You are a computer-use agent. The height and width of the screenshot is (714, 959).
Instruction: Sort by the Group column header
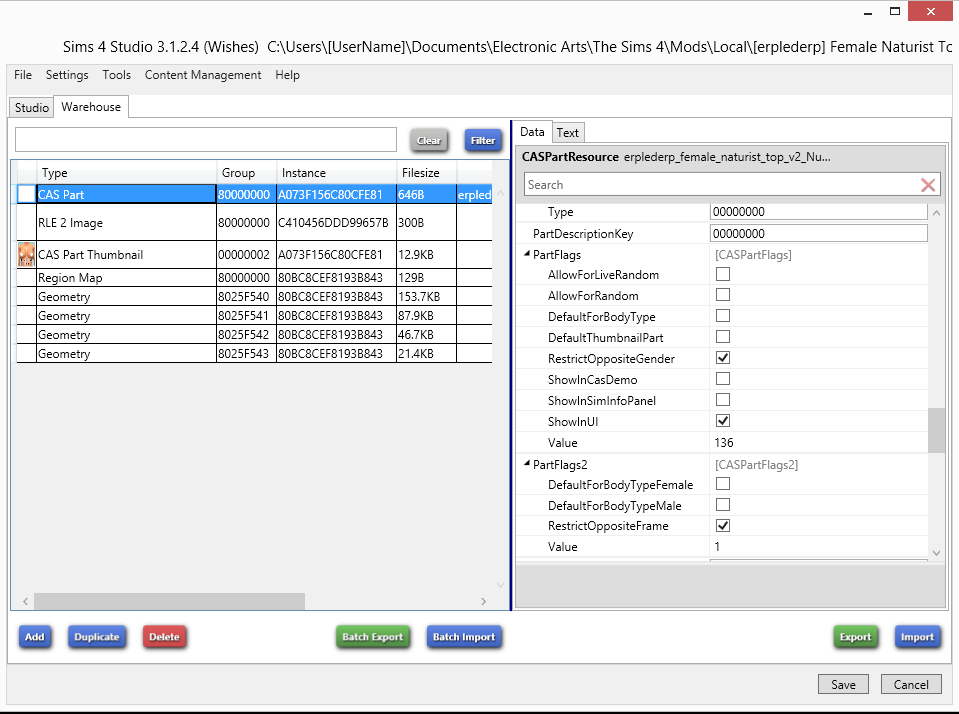point(246,173)
